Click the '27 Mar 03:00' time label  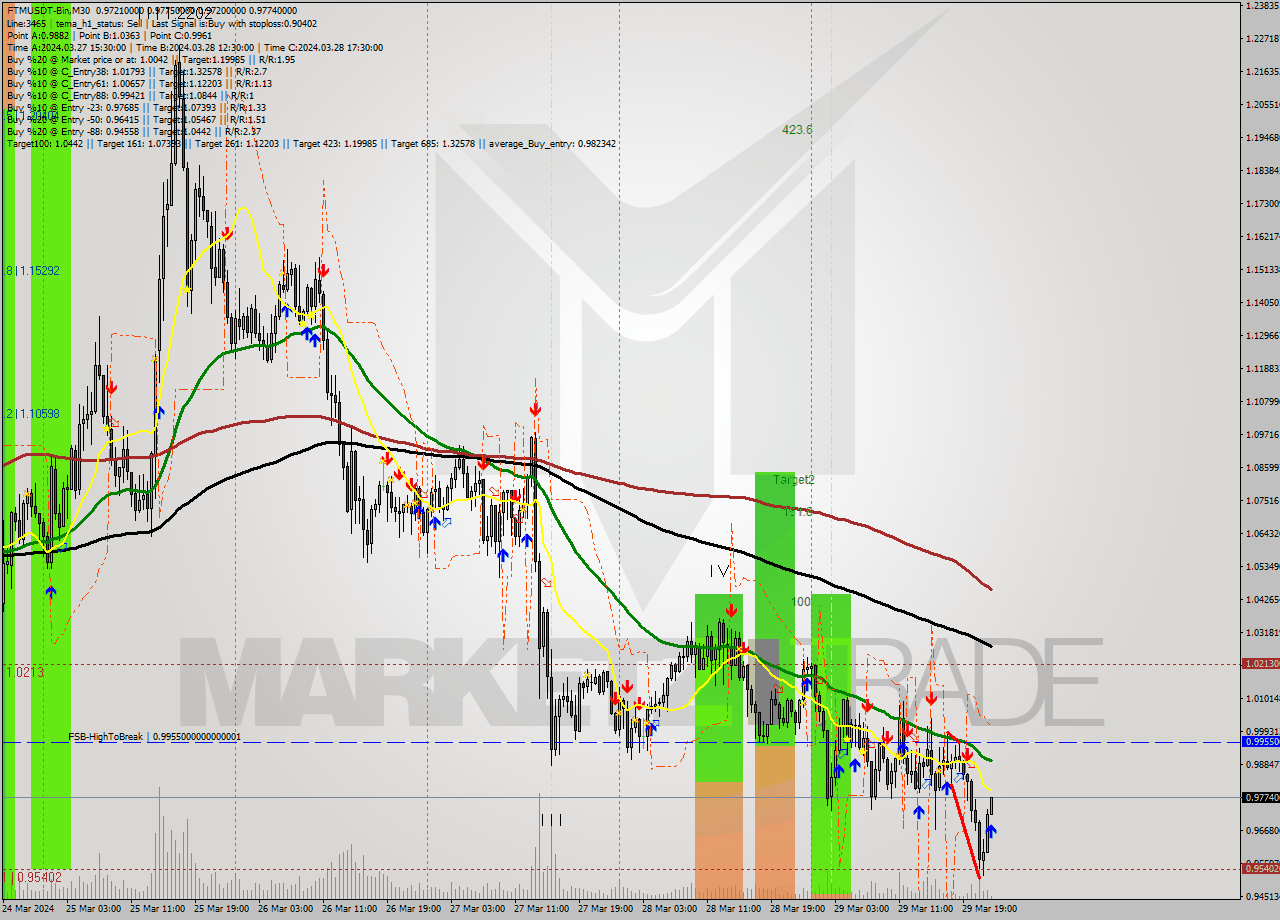tap(477, 910)
